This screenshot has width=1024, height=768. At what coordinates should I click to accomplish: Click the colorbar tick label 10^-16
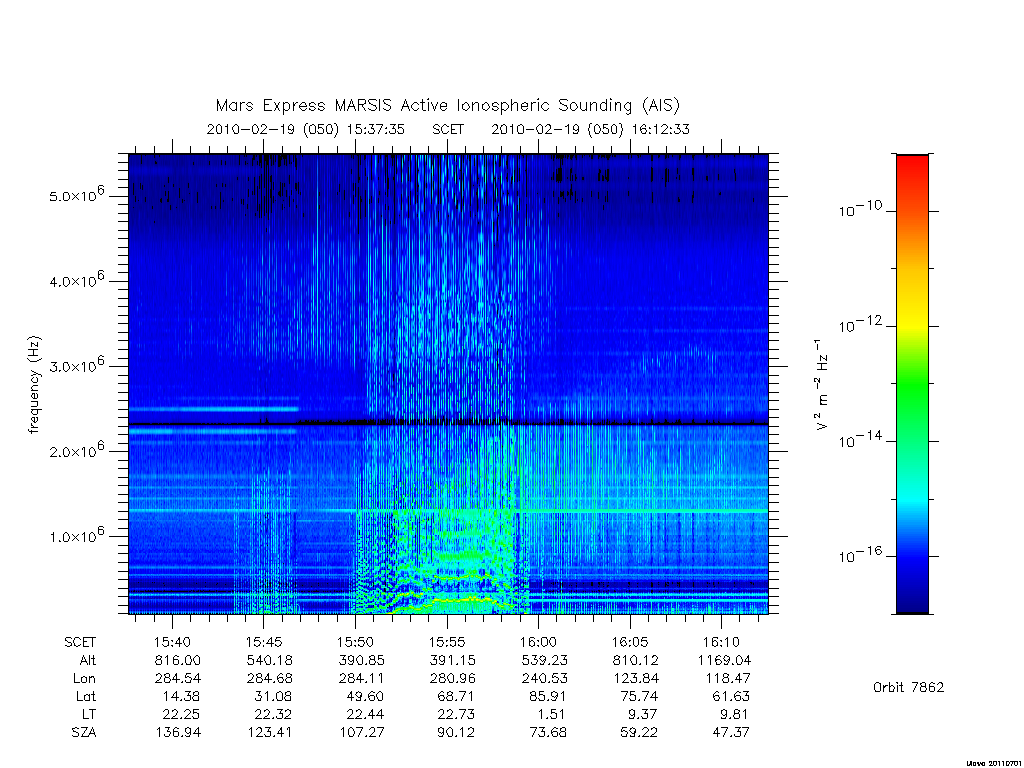[860, 555]
